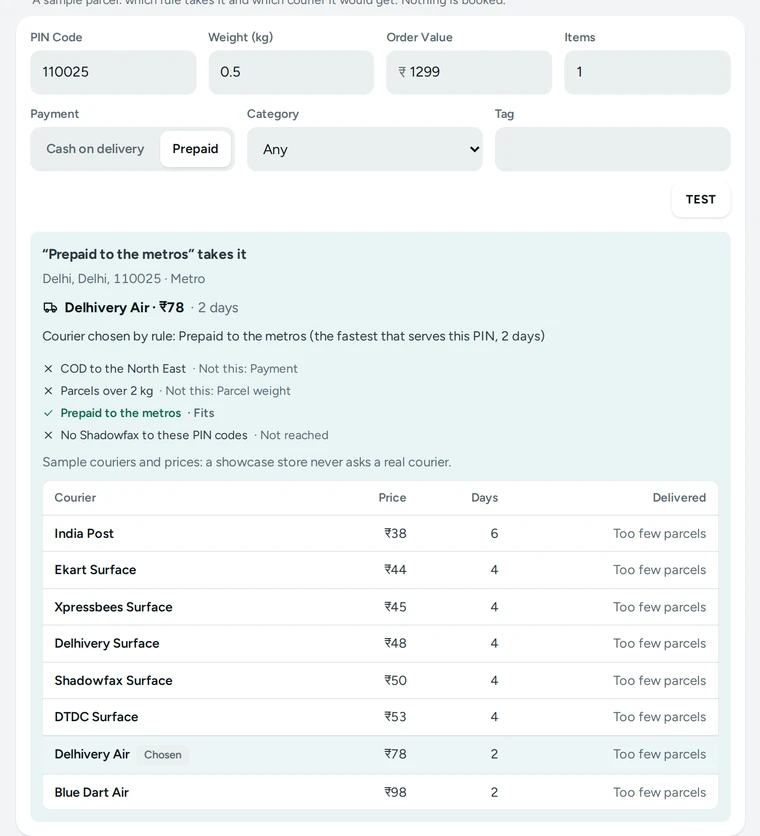Click the Items input field
The height and width of the screenshot is (836, 760).
(647, 72)
